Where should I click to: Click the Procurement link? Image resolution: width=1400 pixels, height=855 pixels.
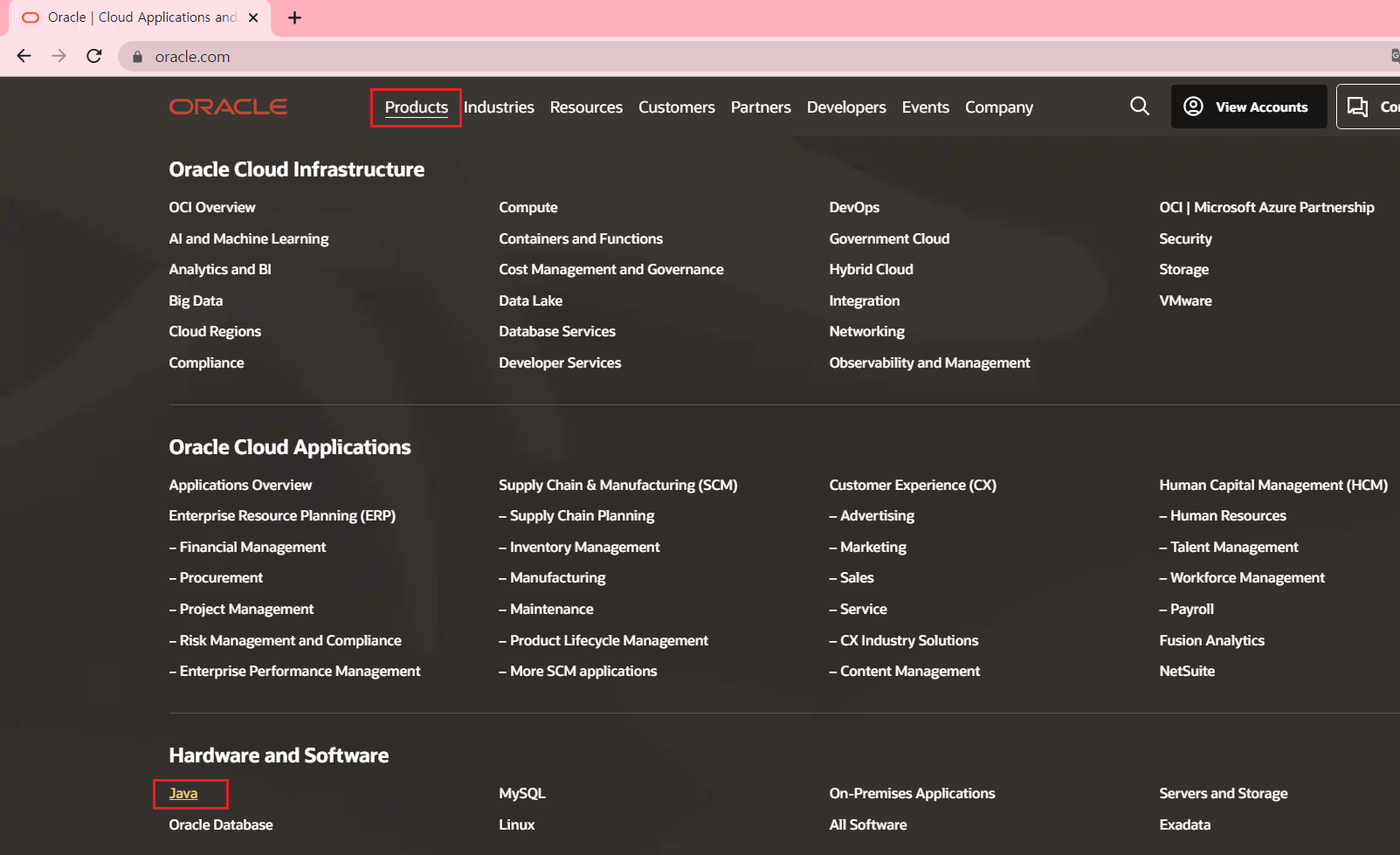tap(216, 577)
